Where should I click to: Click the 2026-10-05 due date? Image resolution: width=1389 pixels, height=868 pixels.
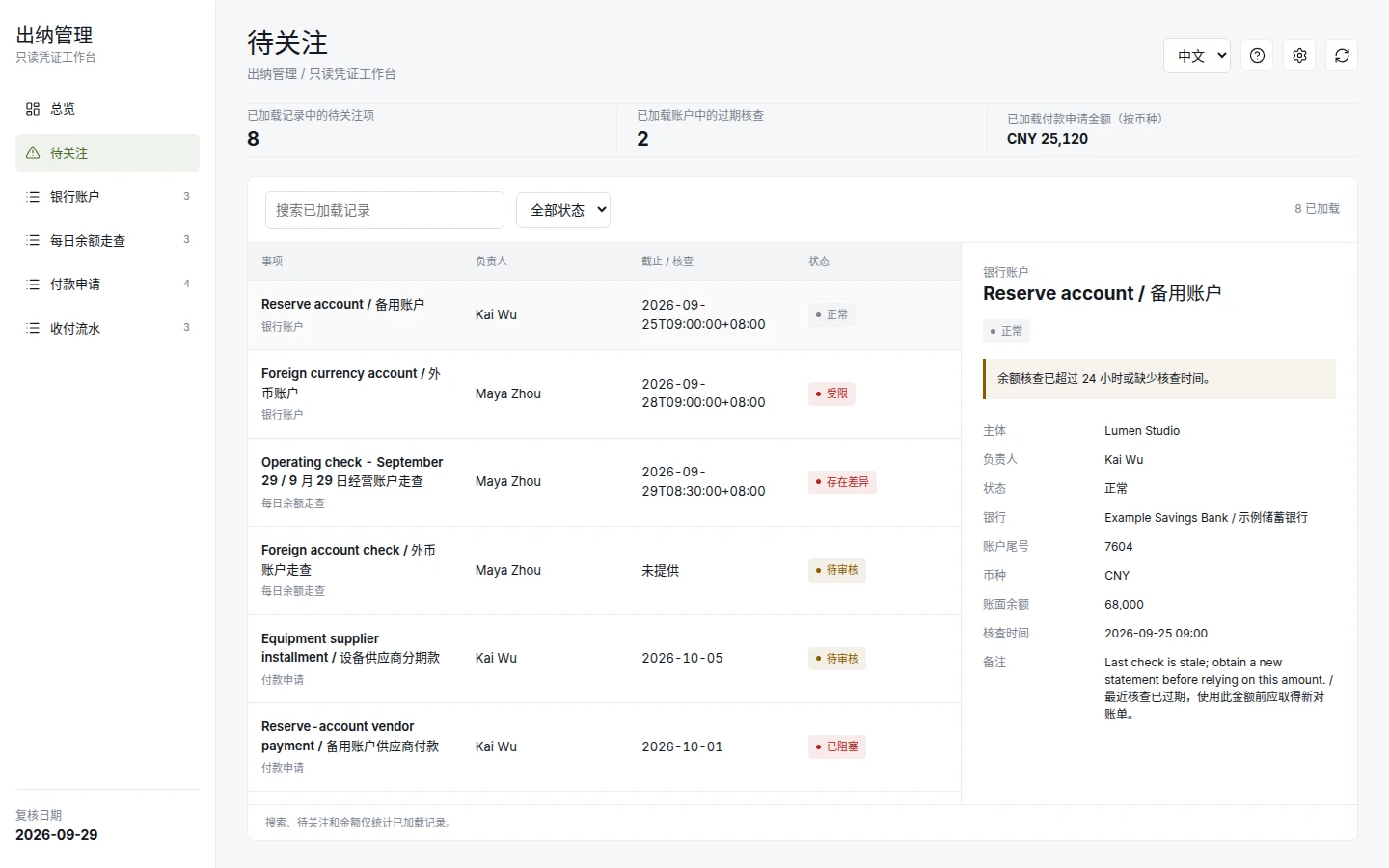tap(682, 658)
